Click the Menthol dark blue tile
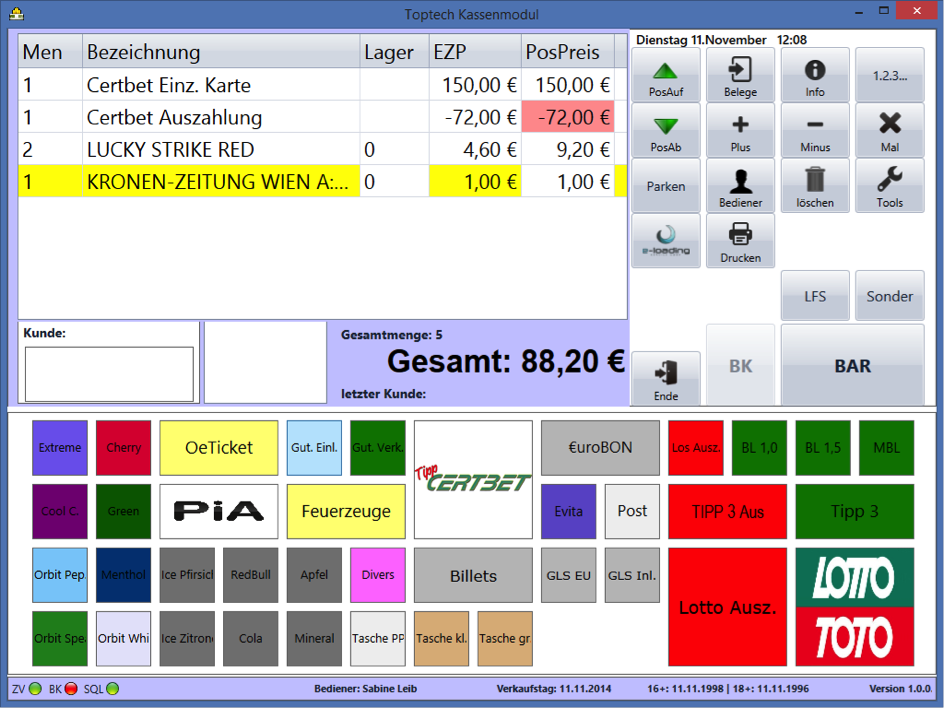This screenshot has width=944, height=708. (x=123, y=575)
